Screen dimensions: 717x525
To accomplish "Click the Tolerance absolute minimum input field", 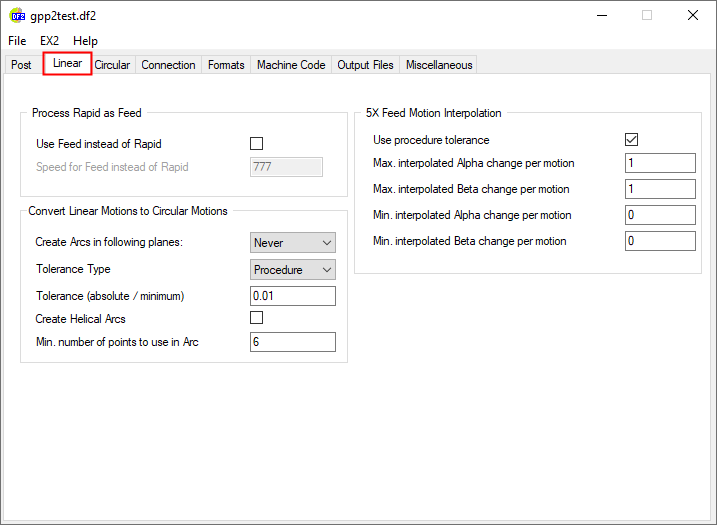I will pos(292,296).
